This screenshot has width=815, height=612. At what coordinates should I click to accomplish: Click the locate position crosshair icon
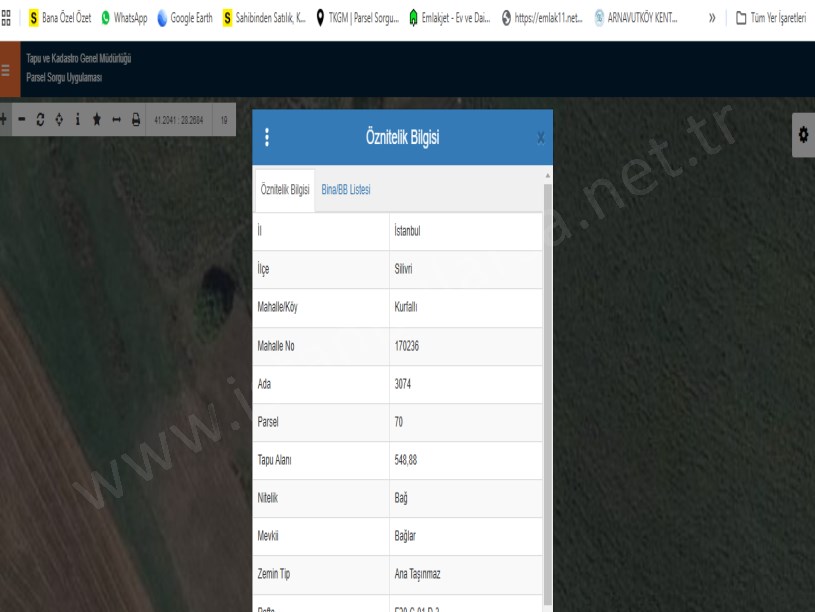(59, 119)
